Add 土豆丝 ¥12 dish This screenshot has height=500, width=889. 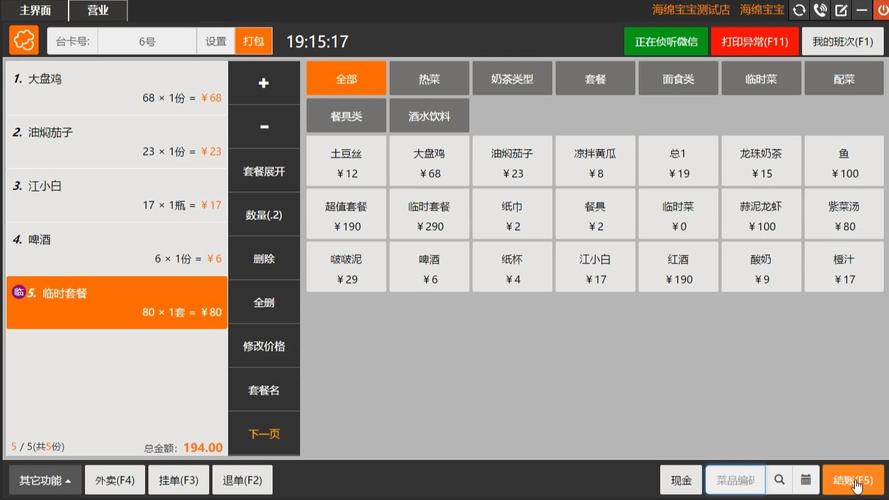346,162
